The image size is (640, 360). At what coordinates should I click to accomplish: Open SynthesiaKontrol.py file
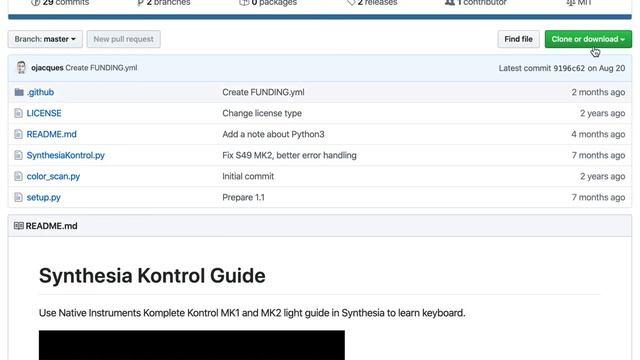[66, 155]
